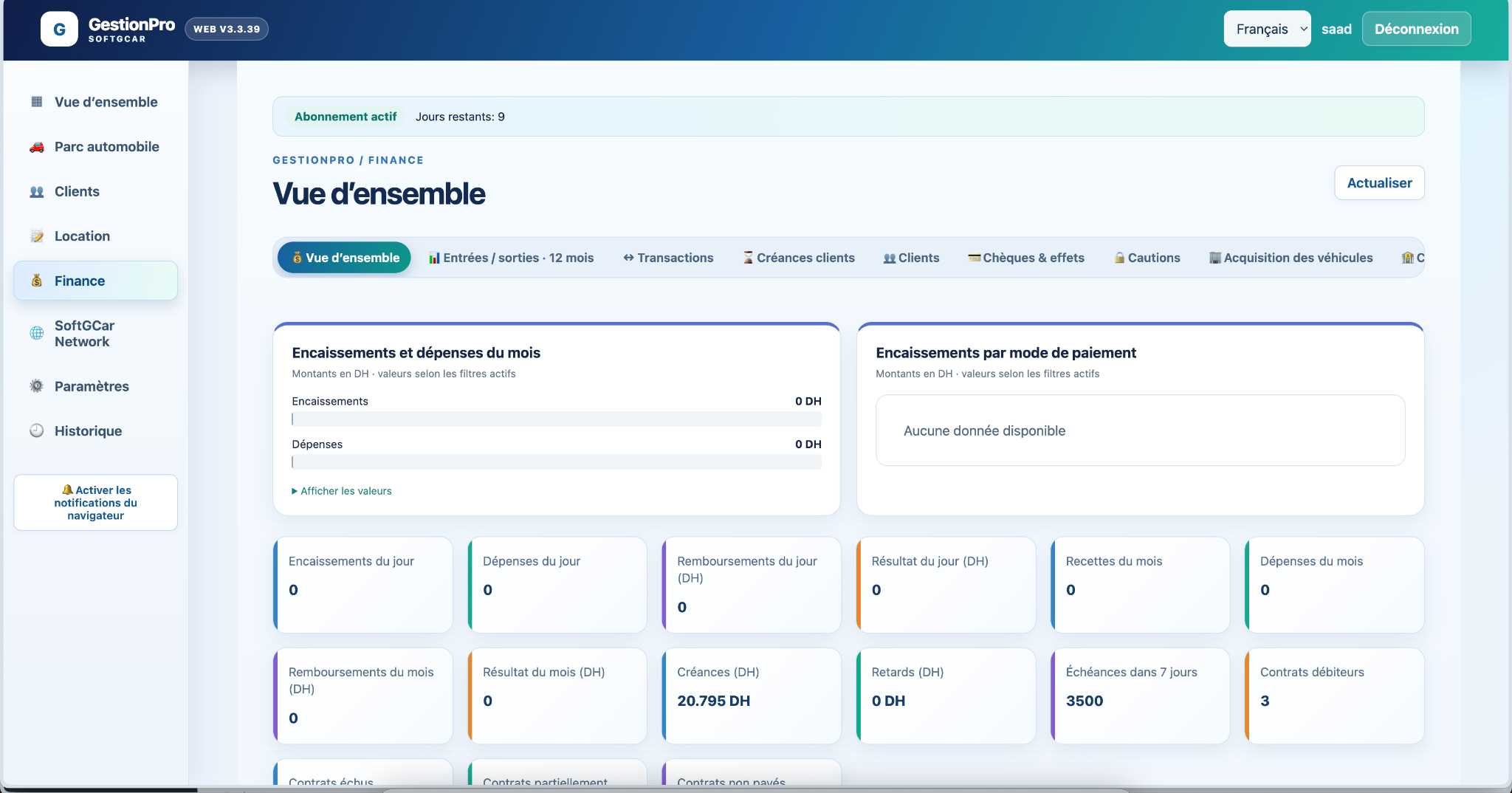Click the card icon on Chèques & effets tab
Image resolution: width=1512 pixels, height=793 pixels.
(975, 258)
